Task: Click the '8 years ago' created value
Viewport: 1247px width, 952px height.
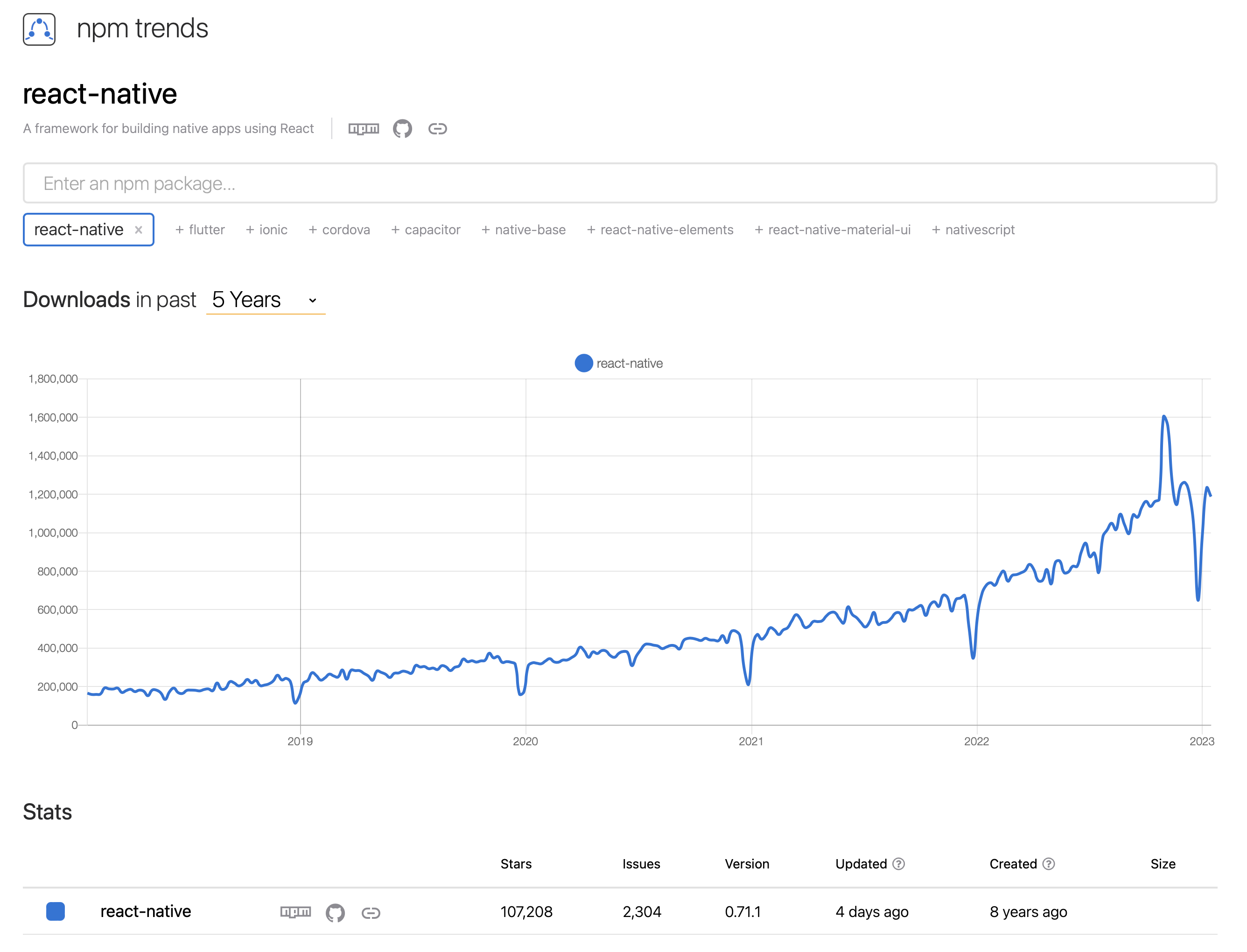Action: tap(1028, 912)
